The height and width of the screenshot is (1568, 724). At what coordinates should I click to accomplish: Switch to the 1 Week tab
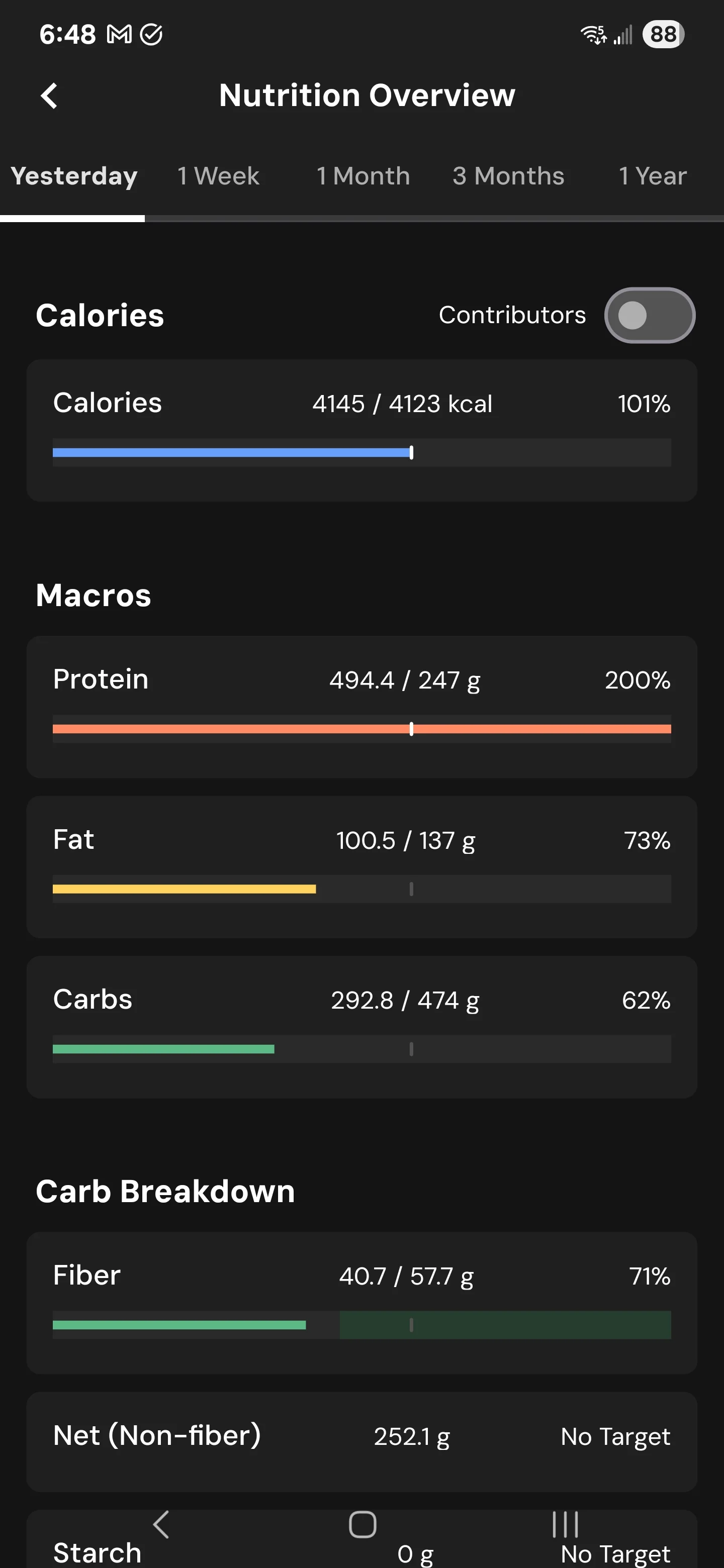coord(218,176)
